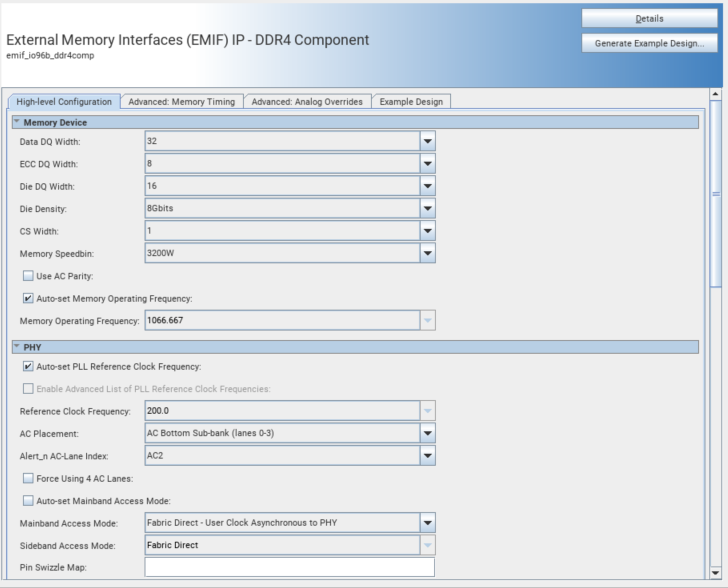The width and height of the screenshot is (728, 588).
Task: Collapse the Memory Device section
Action: pos(17,122)
